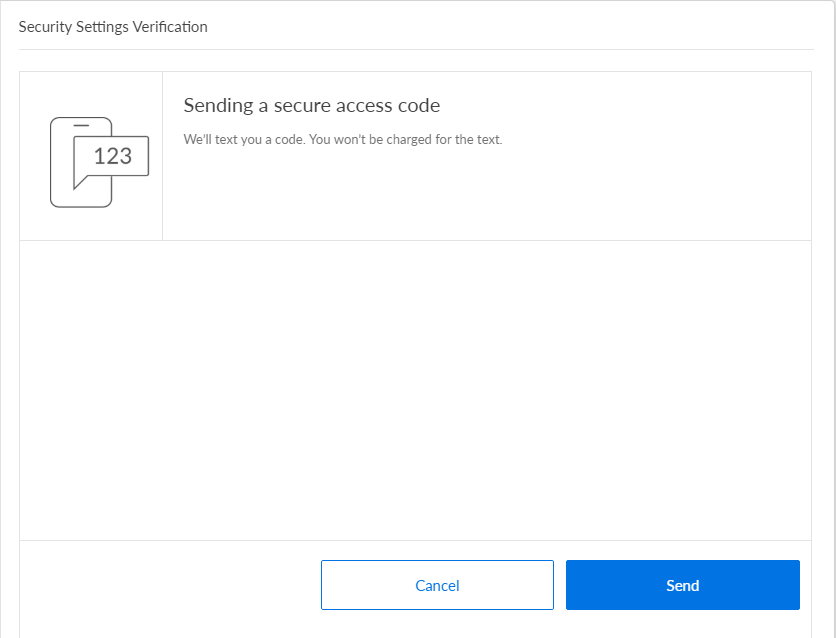Click the empty white area below heading
The height and width of the screenshot is (638, 836).
click(415, 390)
